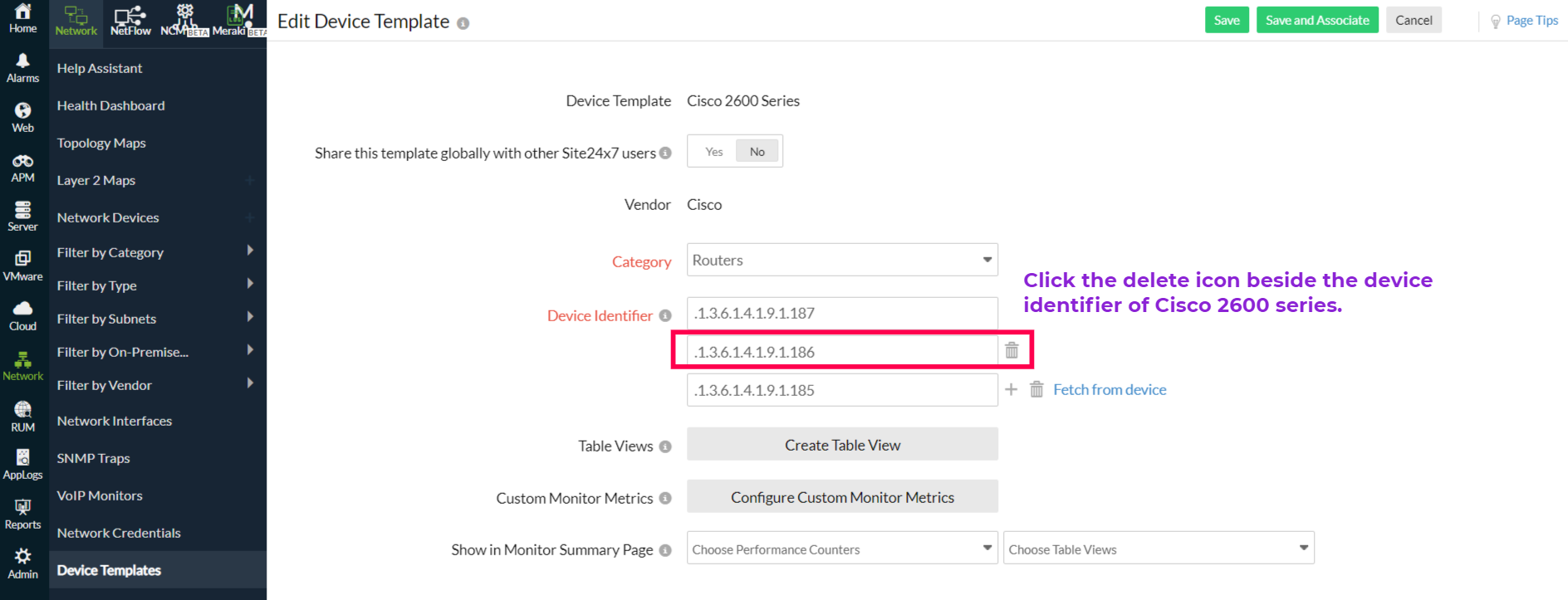Open Choose Table Views dropdown
Viewport: 1568px width, 600px height.
[x=1158, y=549]
